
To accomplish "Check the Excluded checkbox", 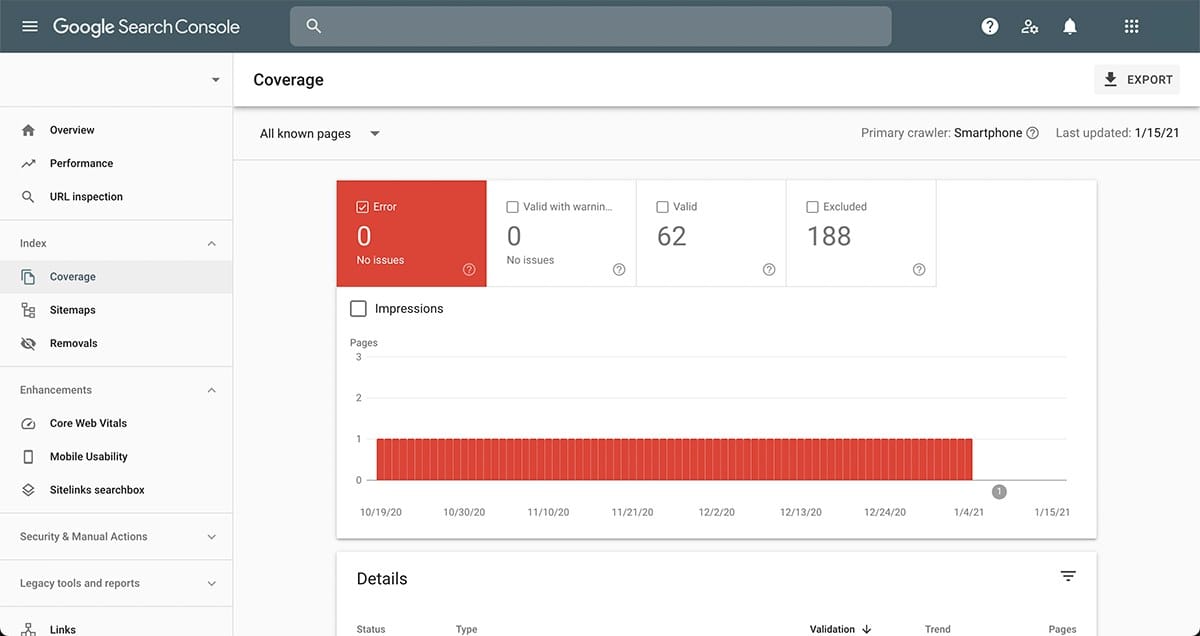I will pos(813,207).
